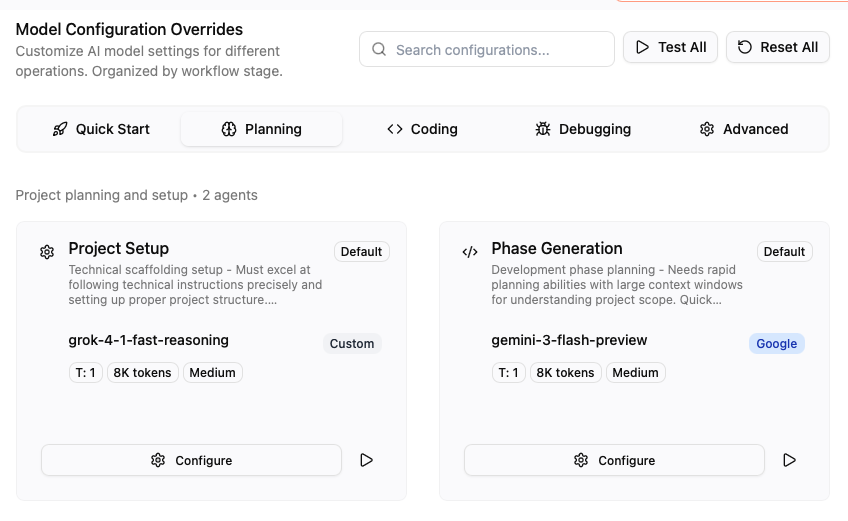The image size is (848, 521).
Task: Configure the Project Setup agent
Action: [191, 460]
